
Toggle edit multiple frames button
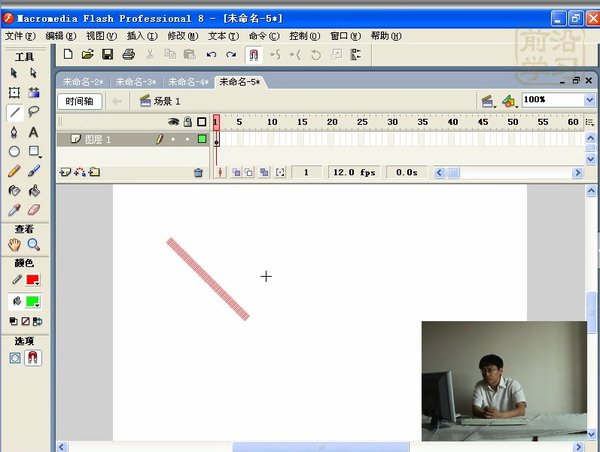tap(264, 173)
